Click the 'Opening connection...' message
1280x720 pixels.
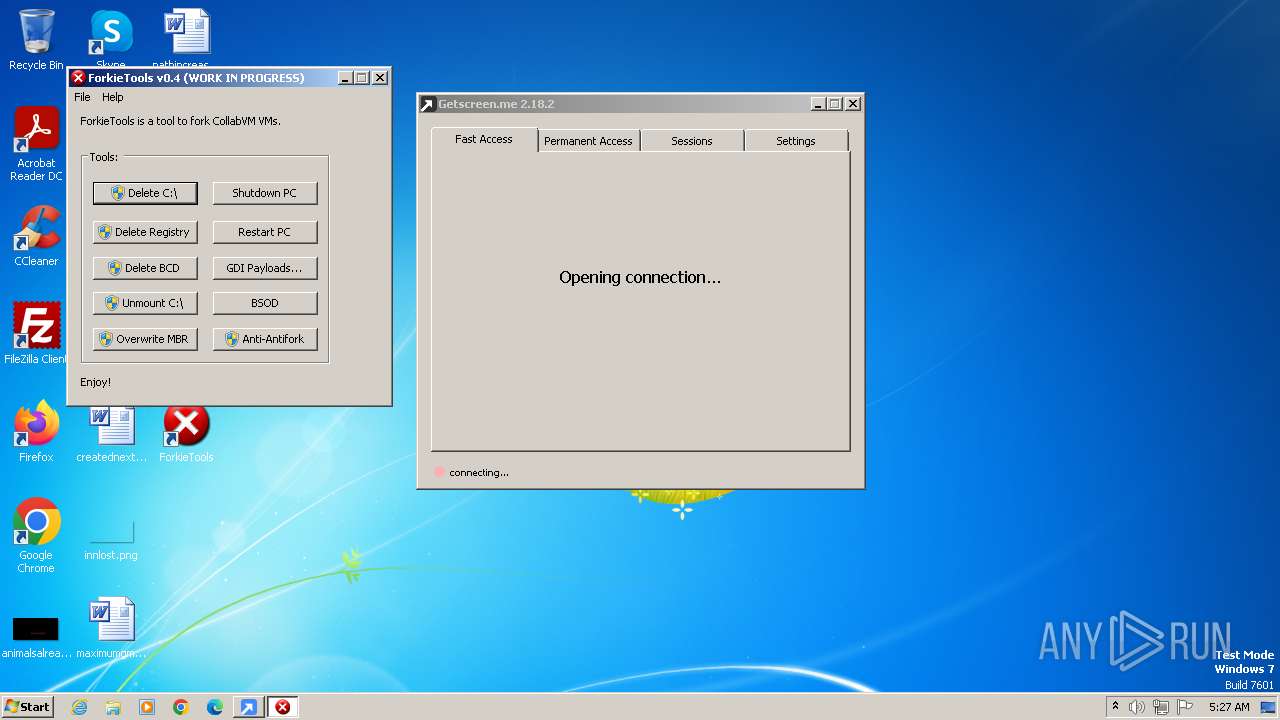(640, 278)
